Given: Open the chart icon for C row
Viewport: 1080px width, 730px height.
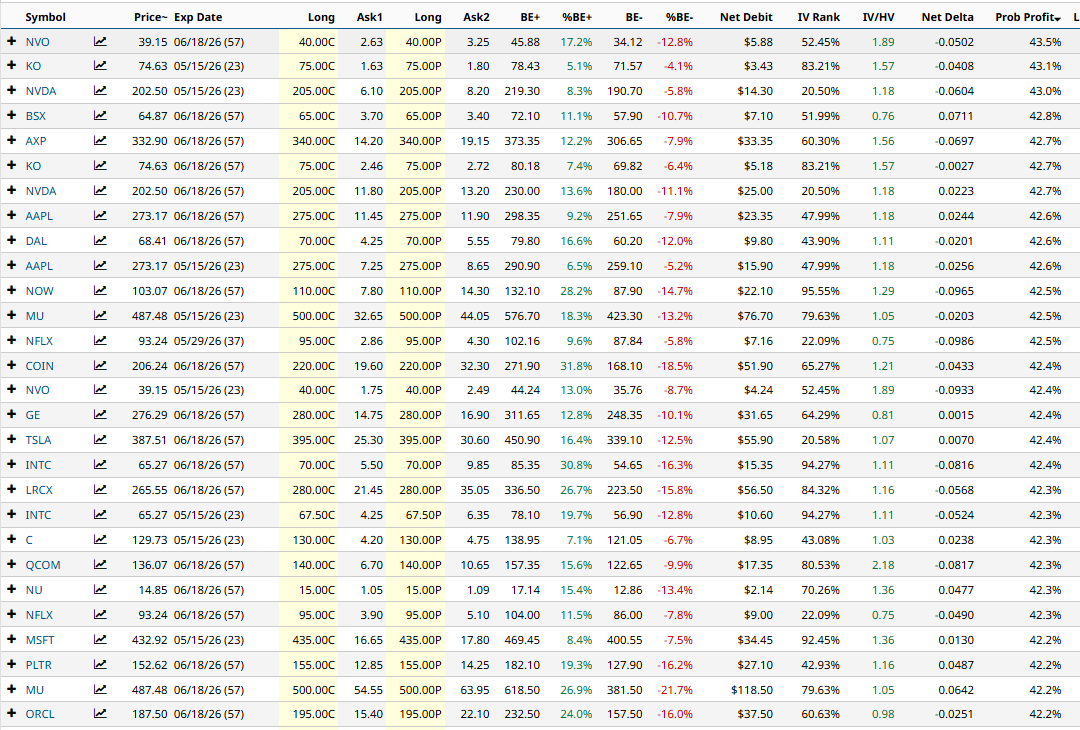Looking at the screenshot, I should point(100,540).
